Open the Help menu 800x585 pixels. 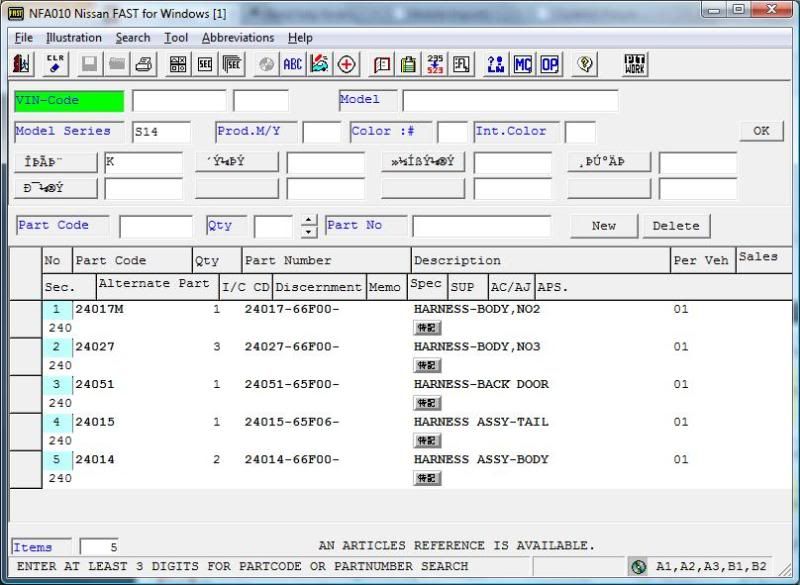point(300,38)
